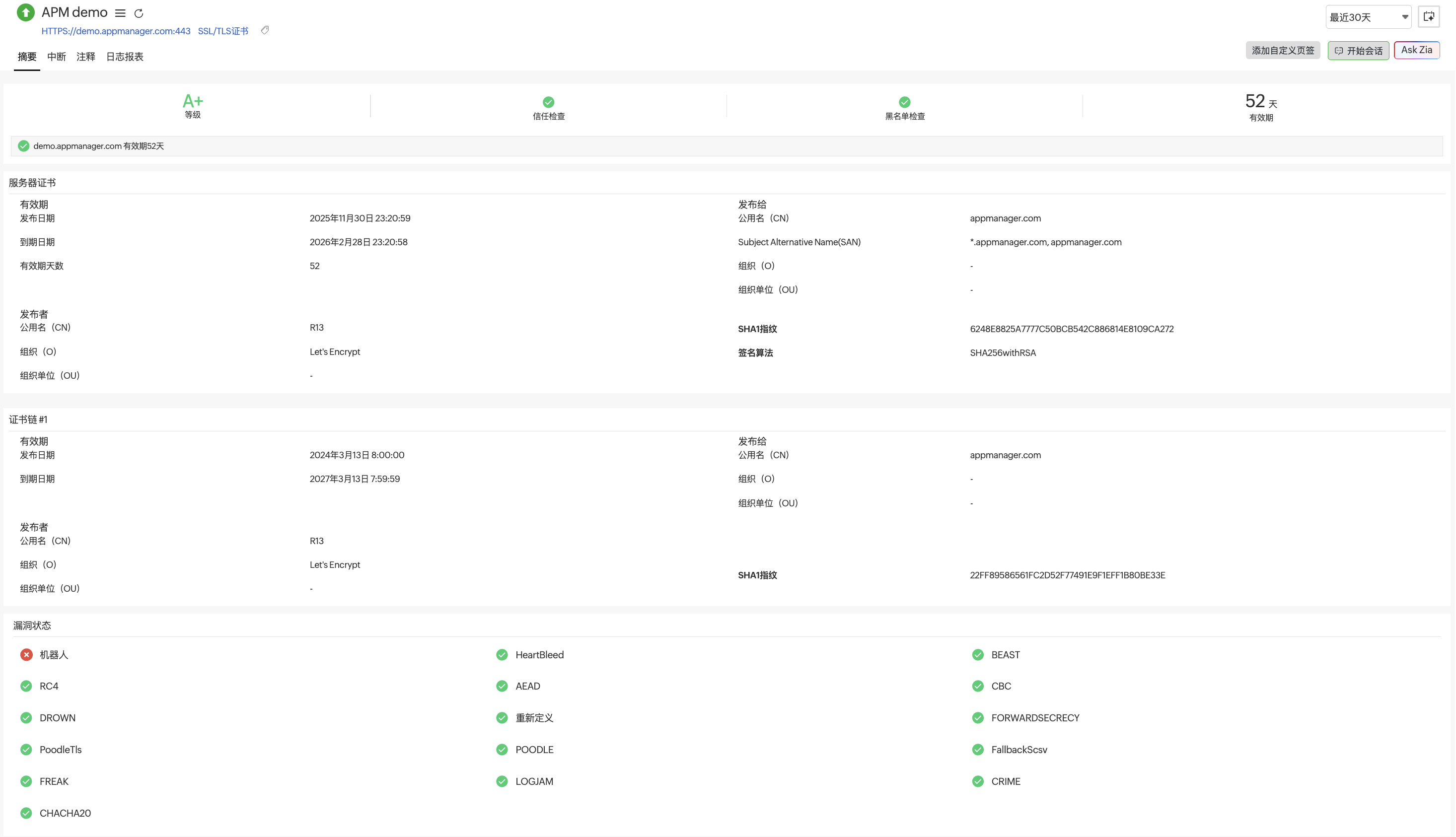Click the dropdown arrow of 最近30天 selector
The width and height of the screenshot is (1456, 837).
[1404, 17]
